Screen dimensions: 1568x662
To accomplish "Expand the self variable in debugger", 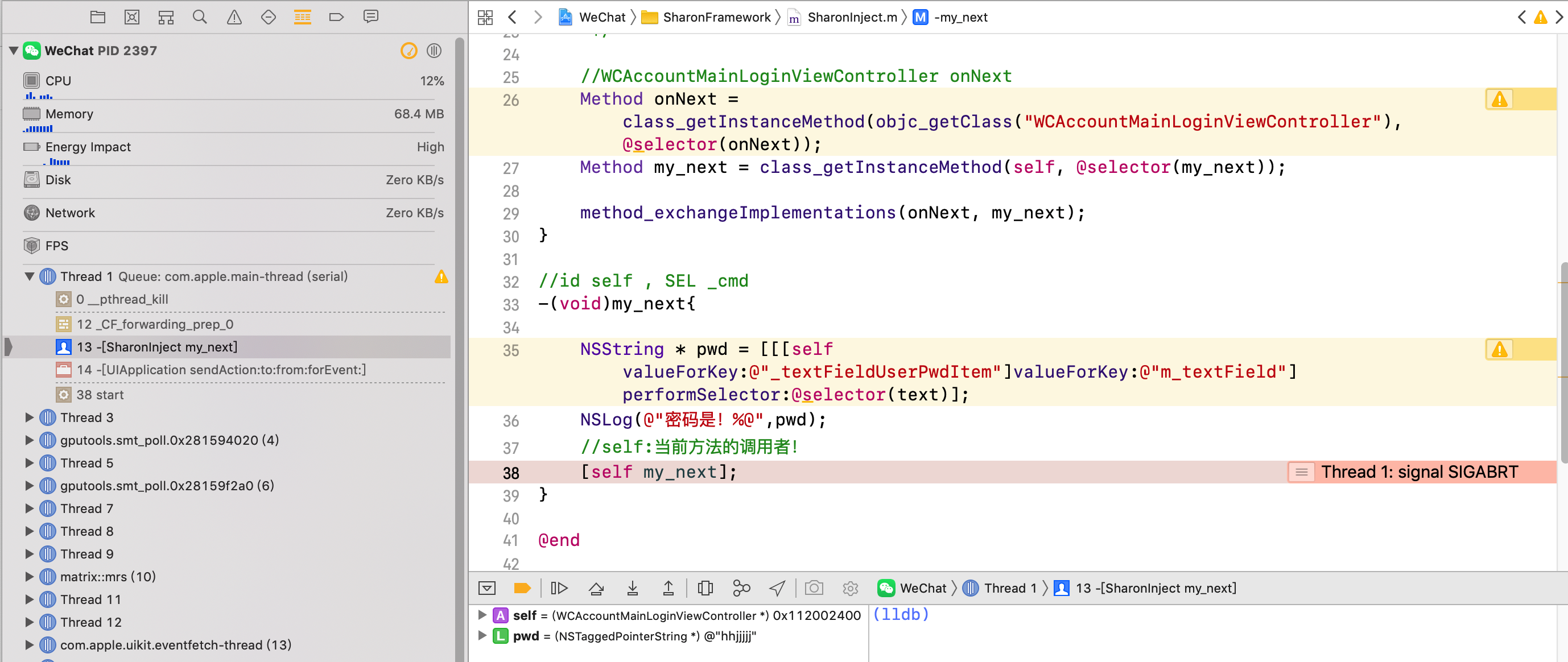I will pos(482,615).
